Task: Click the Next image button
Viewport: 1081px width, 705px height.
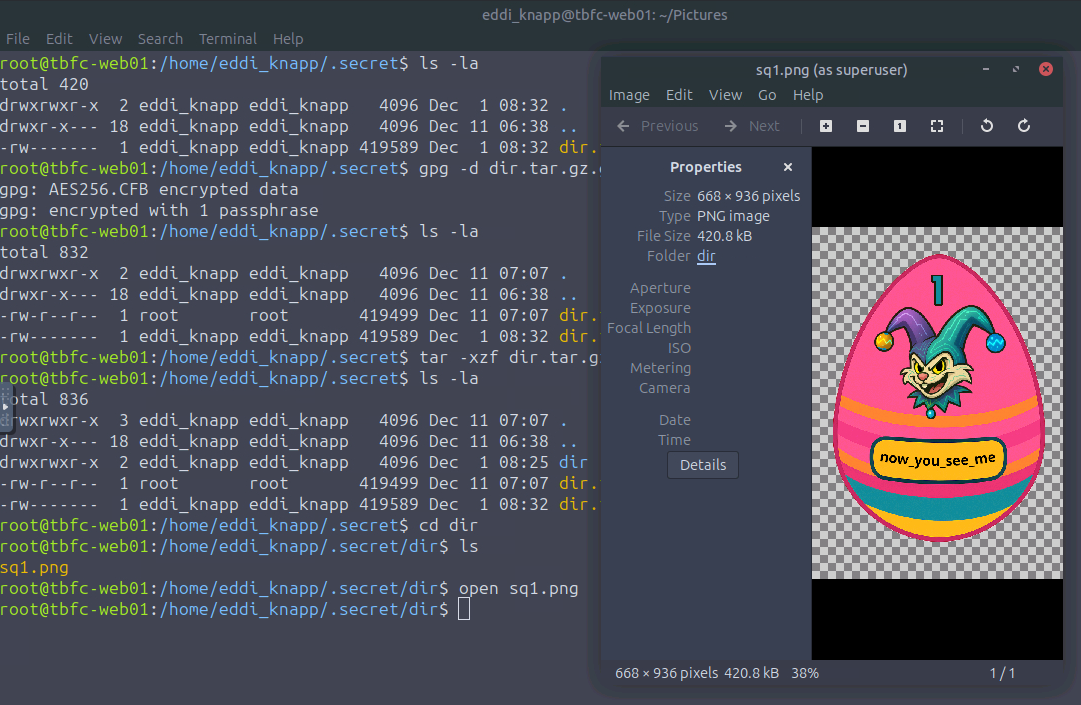Action: pos(752,126)
